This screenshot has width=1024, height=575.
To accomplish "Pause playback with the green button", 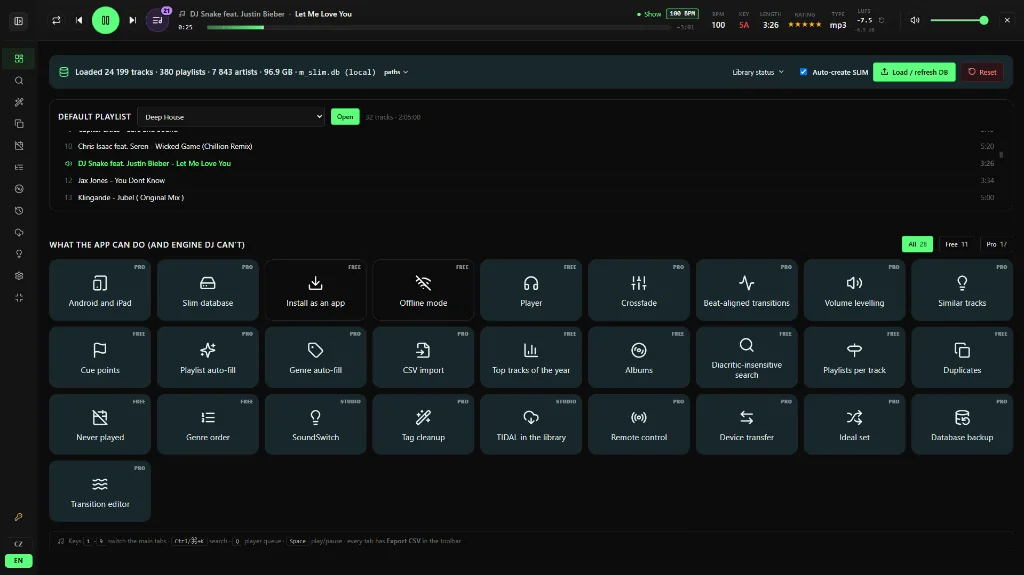I will point(105,20).
